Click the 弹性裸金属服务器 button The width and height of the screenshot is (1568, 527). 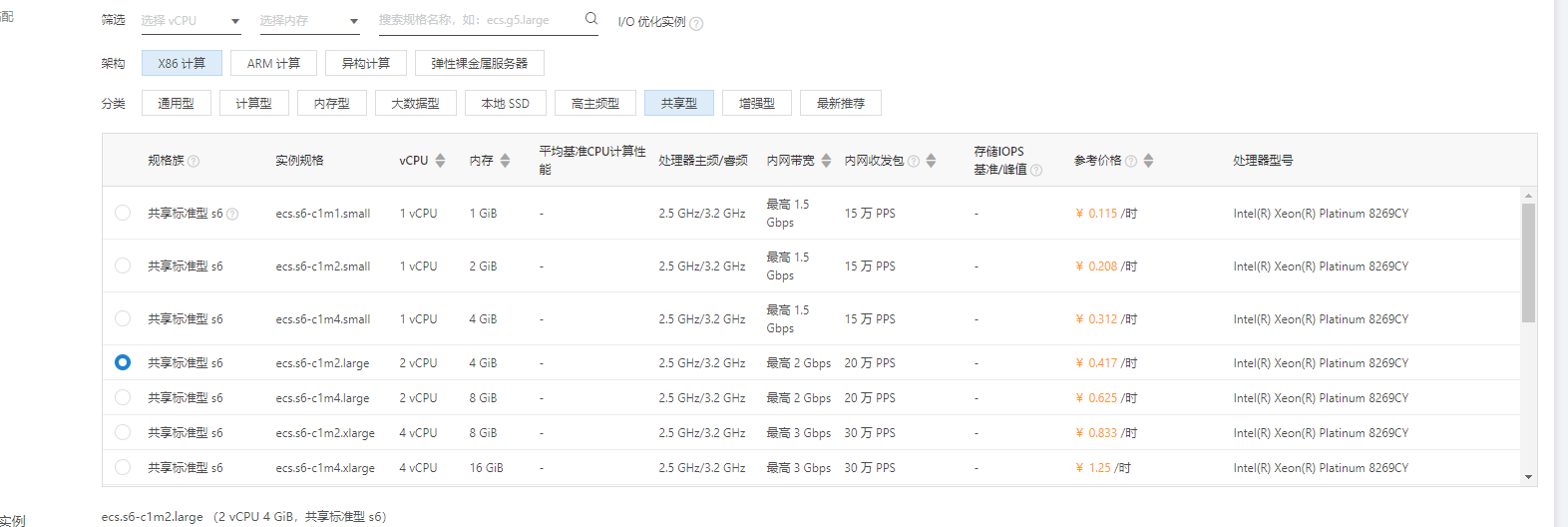479,63
